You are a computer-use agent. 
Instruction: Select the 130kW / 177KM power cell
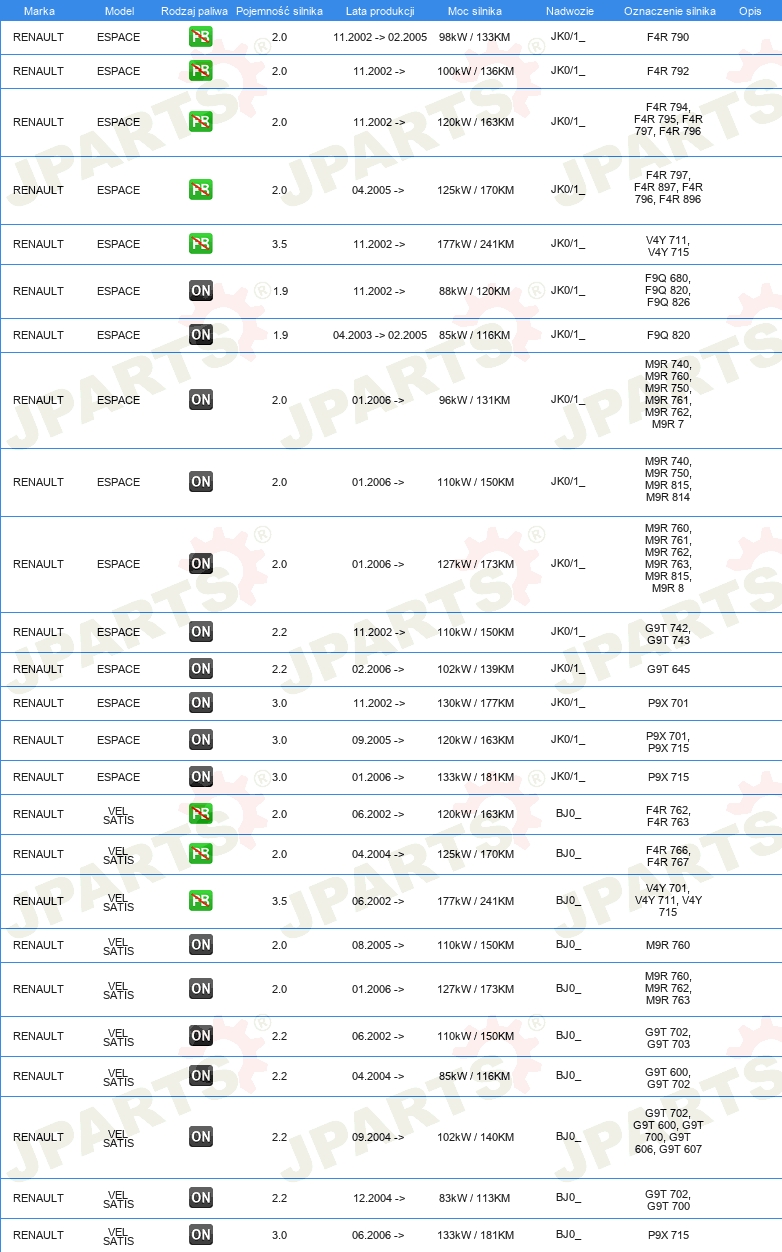click(476, 703)
